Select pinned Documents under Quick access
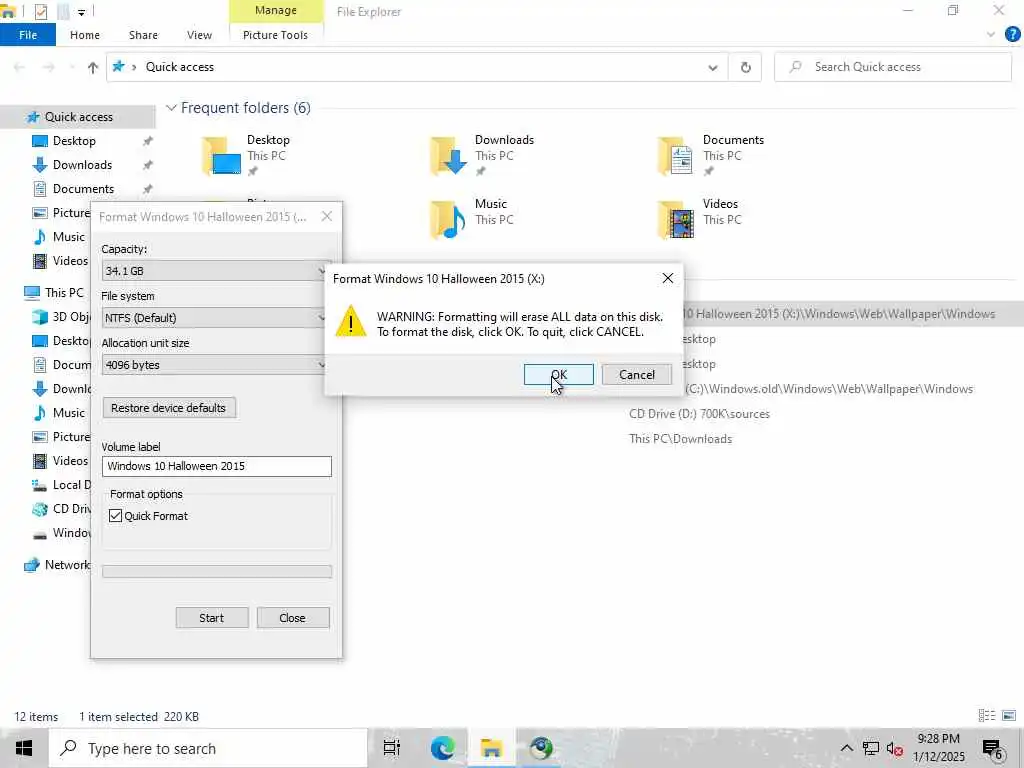Screen dimensions: 1024x768 click(x=83, y=189)
